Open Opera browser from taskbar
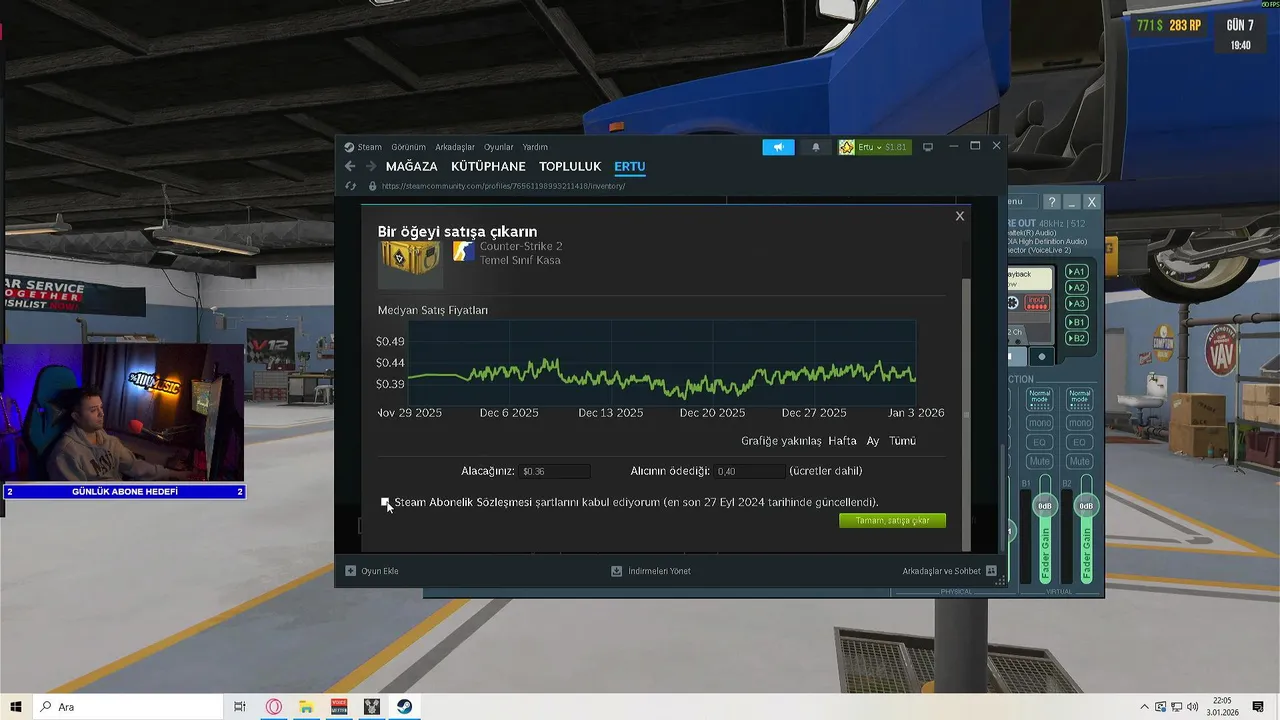 pyautogui.click(x=274, y=707)
